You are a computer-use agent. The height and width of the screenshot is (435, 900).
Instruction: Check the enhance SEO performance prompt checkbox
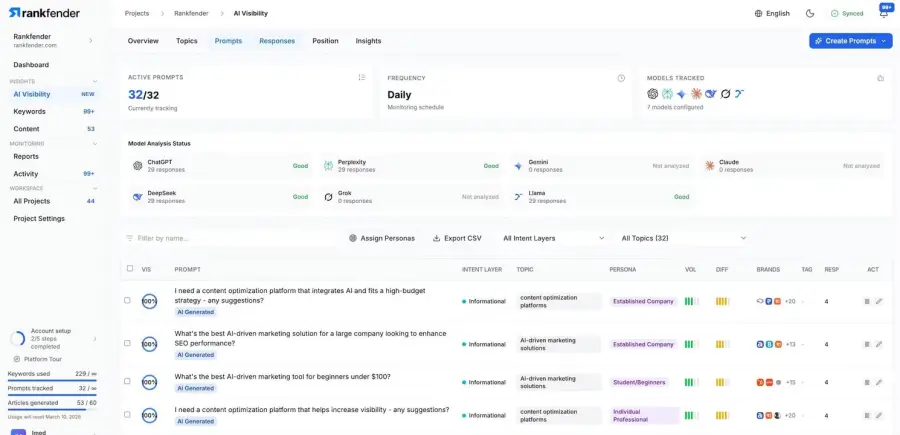[127, 343]
